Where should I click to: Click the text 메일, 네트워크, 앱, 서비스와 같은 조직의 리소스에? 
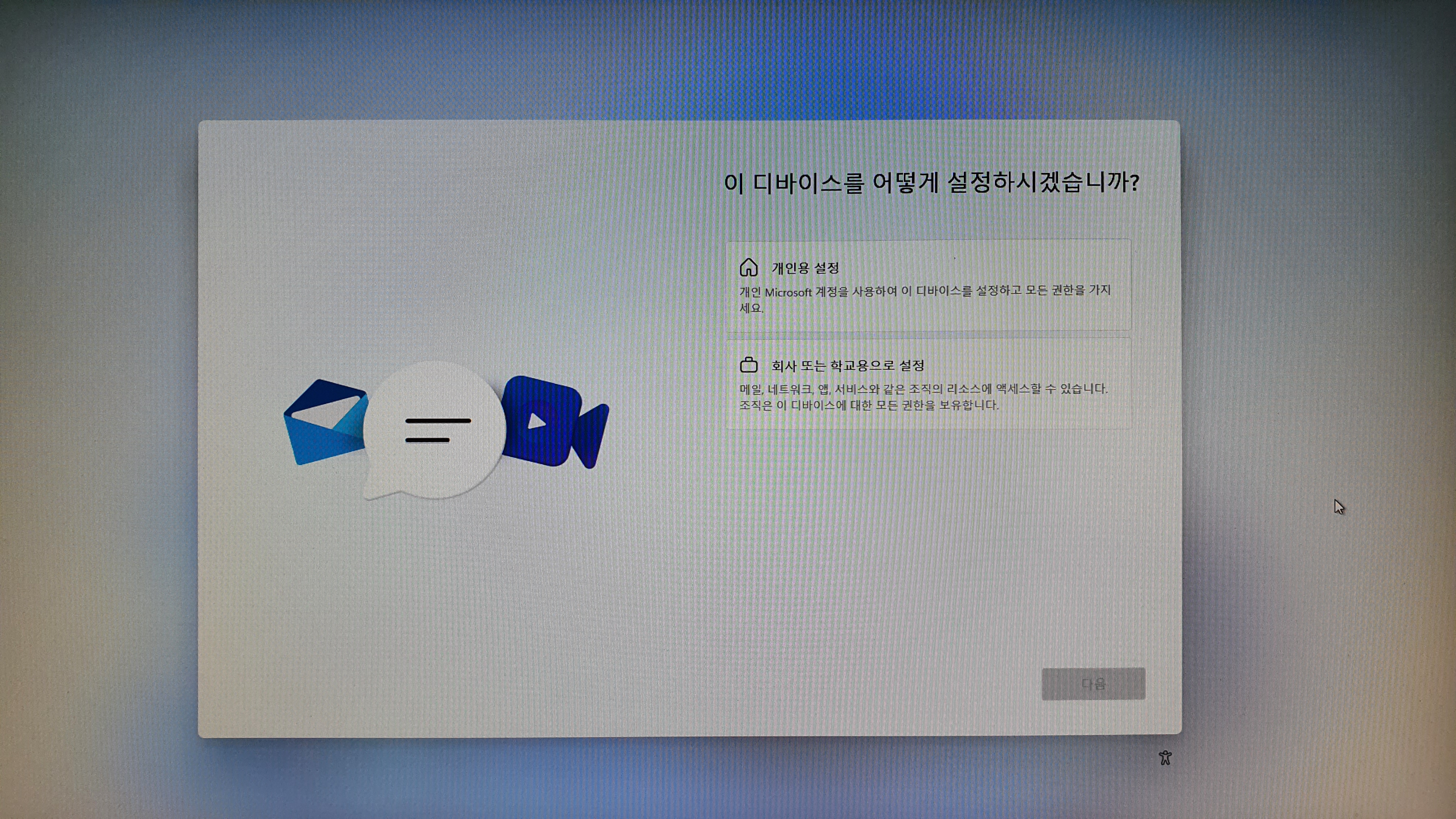(x=865, y=389)
